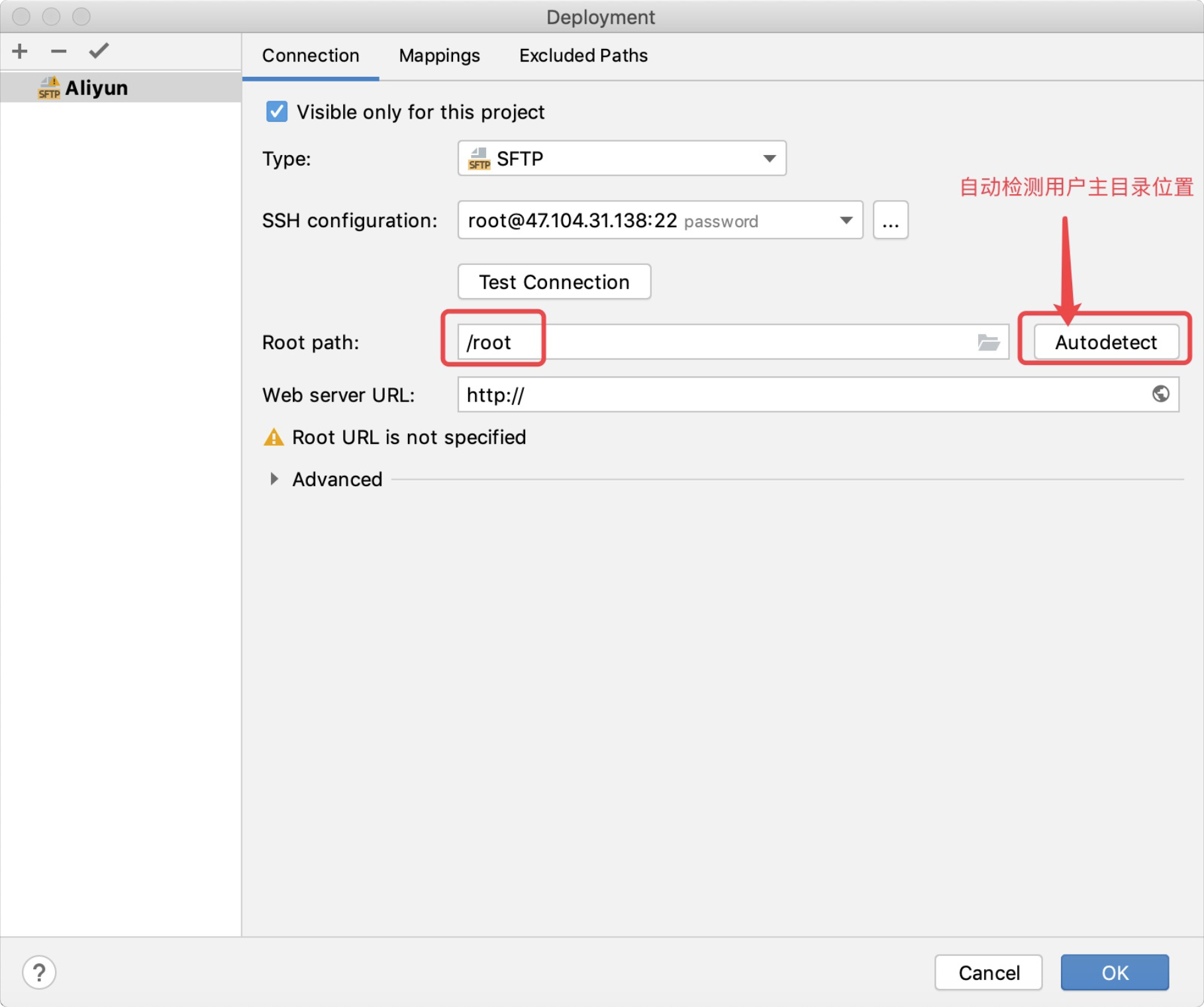Add a new deployment server
Screen dimensions: 1204x1007
pos(20,51)
